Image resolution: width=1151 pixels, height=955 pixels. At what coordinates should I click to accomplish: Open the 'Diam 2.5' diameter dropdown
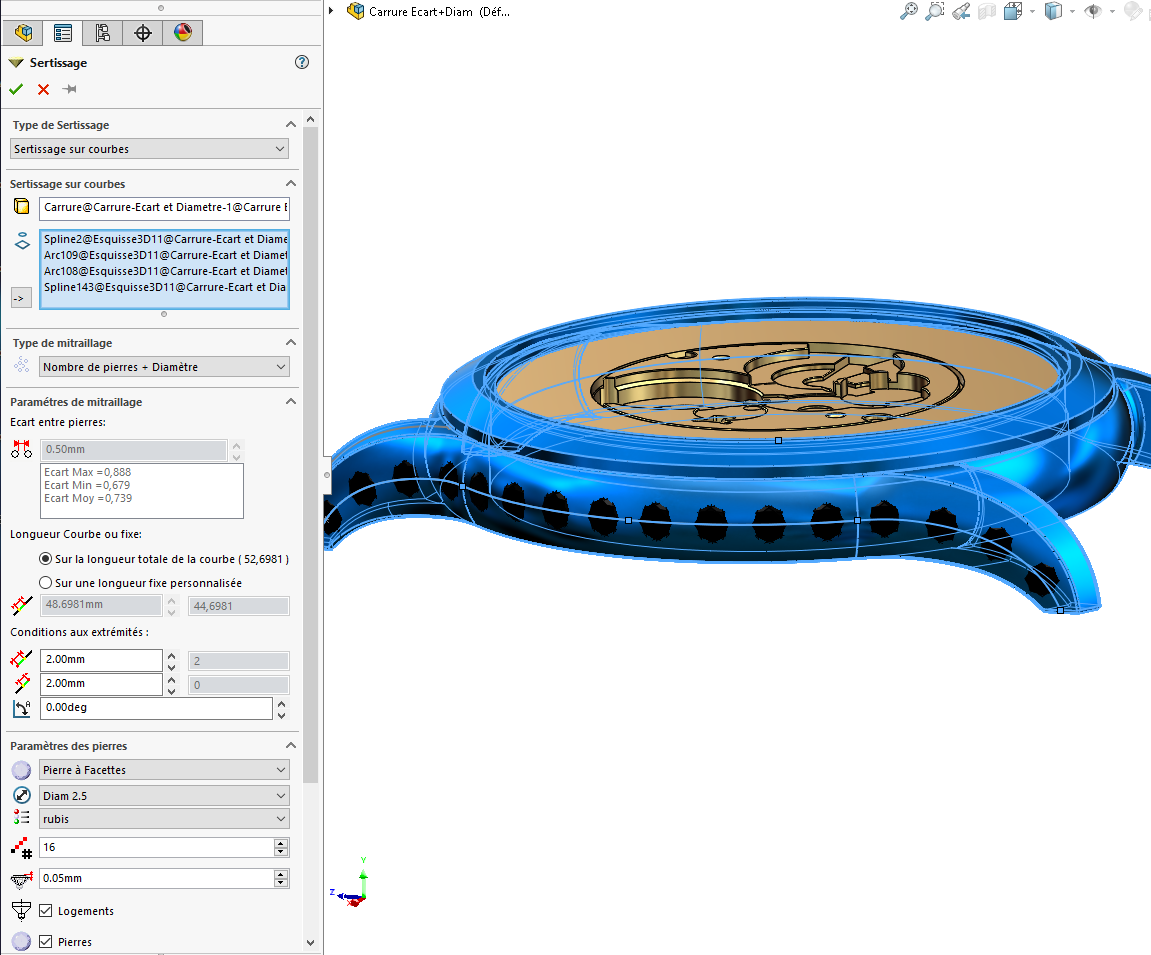click(164, 796)
